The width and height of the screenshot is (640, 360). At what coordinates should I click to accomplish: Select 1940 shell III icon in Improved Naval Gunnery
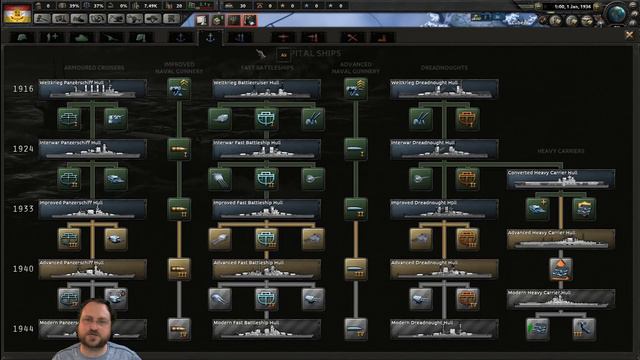[x=179, y=269]
